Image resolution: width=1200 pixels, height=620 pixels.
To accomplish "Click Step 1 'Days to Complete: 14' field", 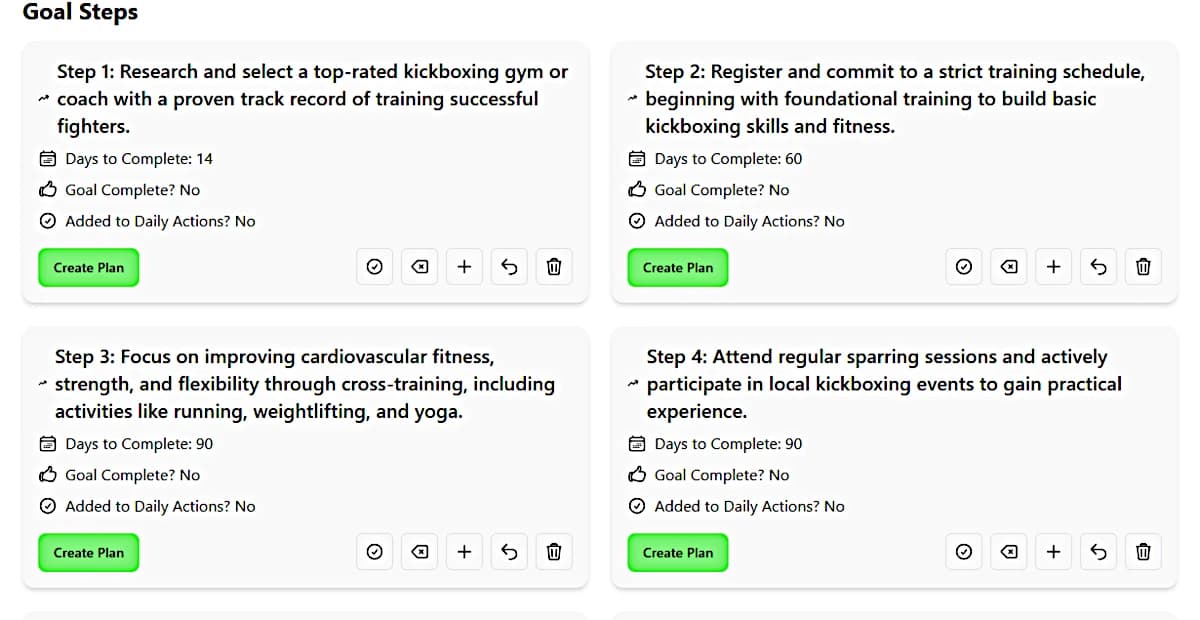I will pos(126,158).
